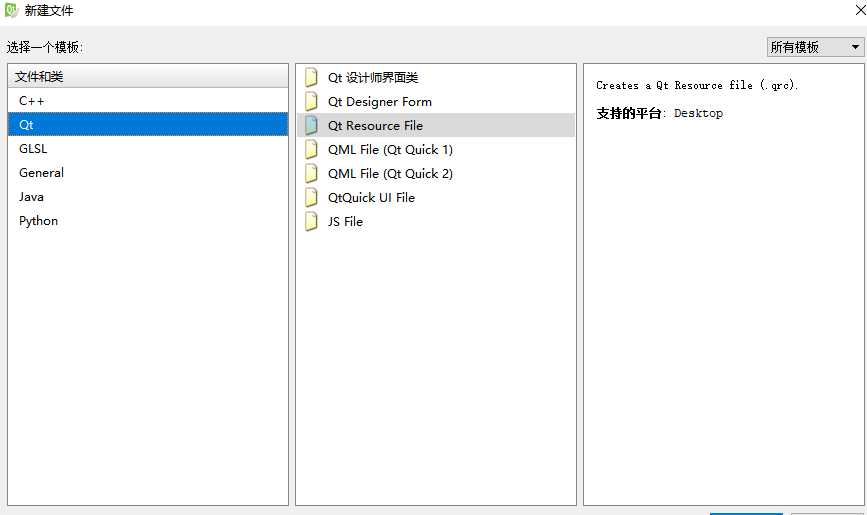Choose the Qt 设计师界面类 template
The image size is (867, 515).
(436, 77)
